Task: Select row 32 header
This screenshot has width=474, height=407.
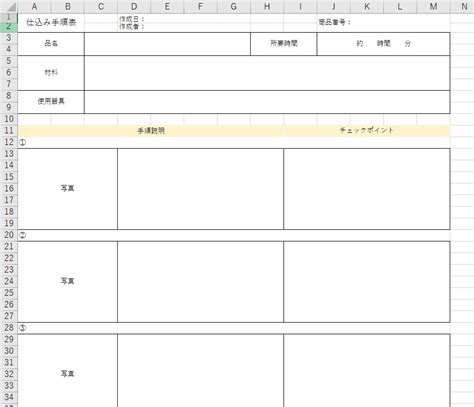Action: [x=9, y=374]
